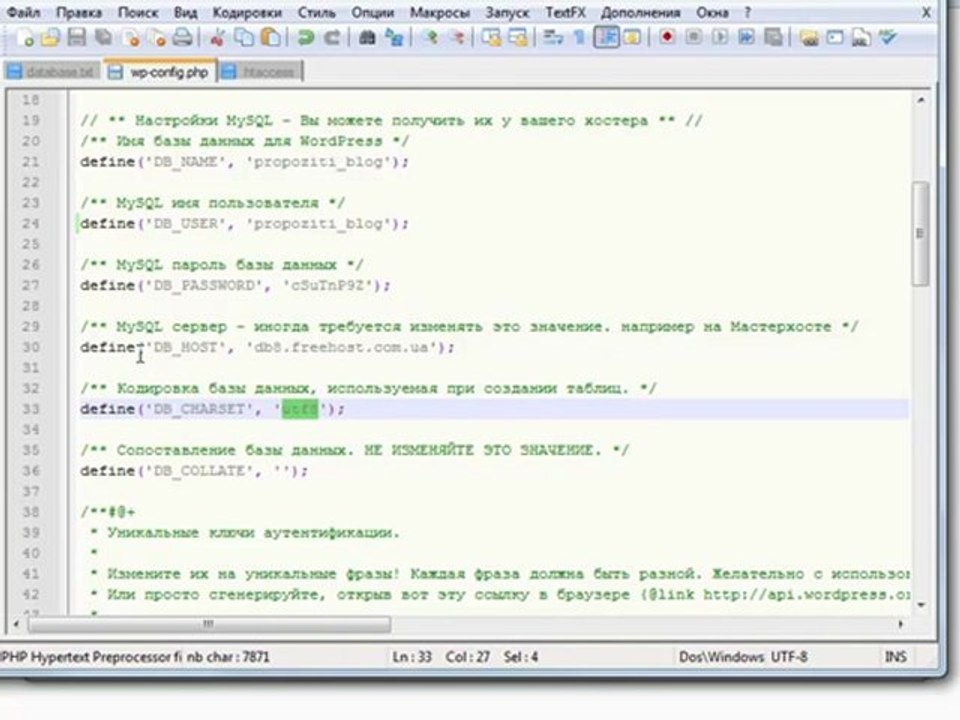The height and width of the screenshot is (720, 960).
Task: Toggle synchronized vertical scrolling
Action: tap(491, 38)
